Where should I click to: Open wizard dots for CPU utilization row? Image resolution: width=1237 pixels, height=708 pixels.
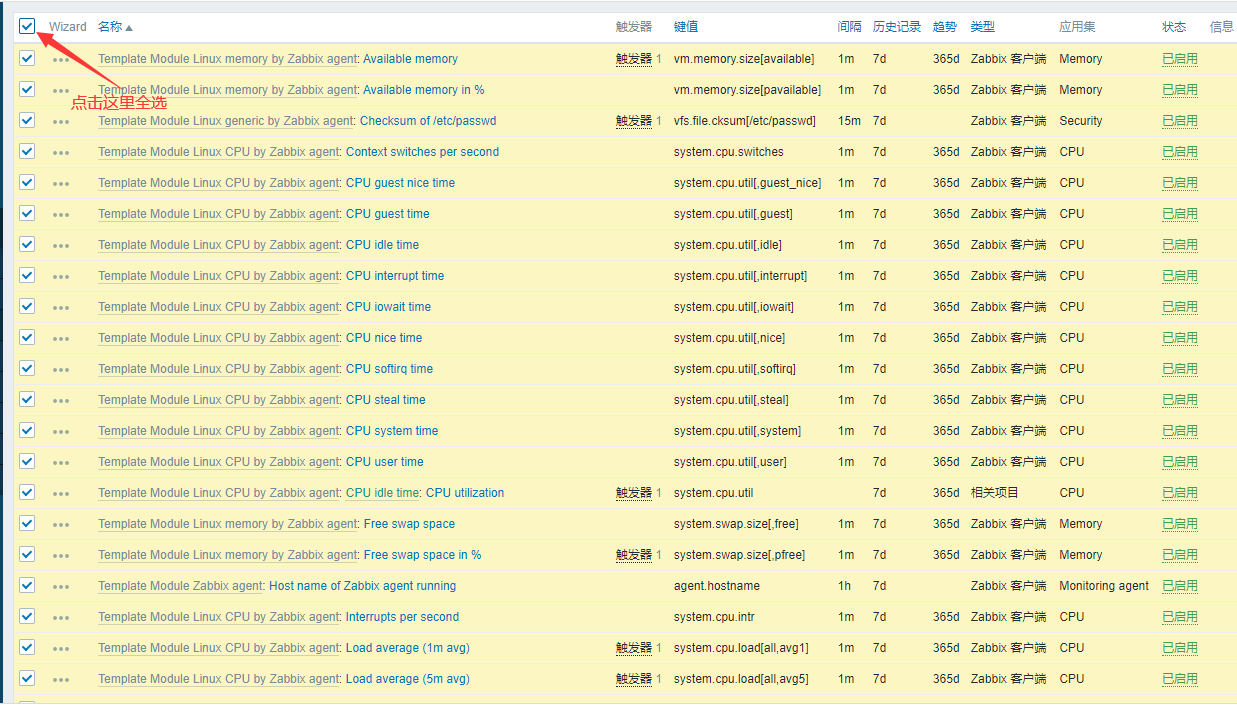click(x=61, y=493)
